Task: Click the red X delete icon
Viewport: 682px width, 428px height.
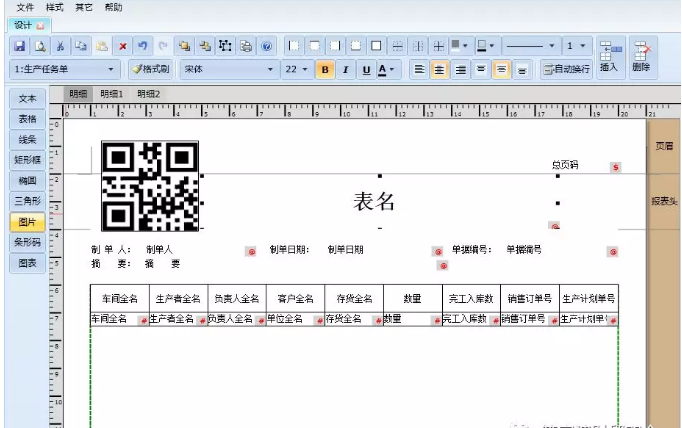Action: 123,46
